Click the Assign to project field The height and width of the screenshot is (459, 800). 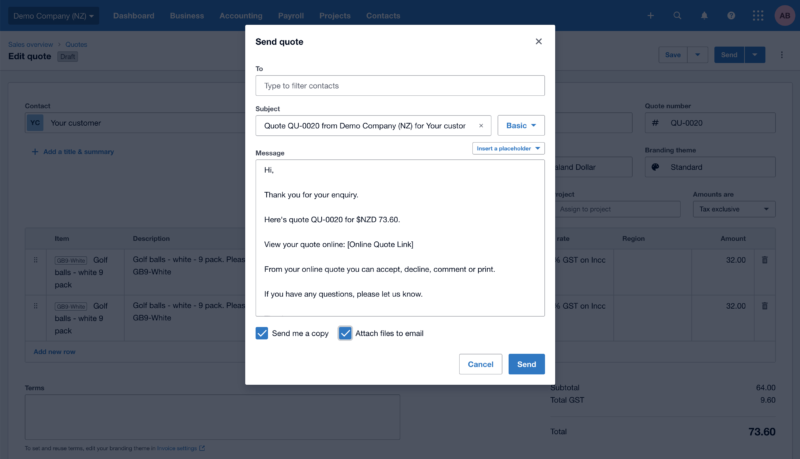(x=618, y=209)
